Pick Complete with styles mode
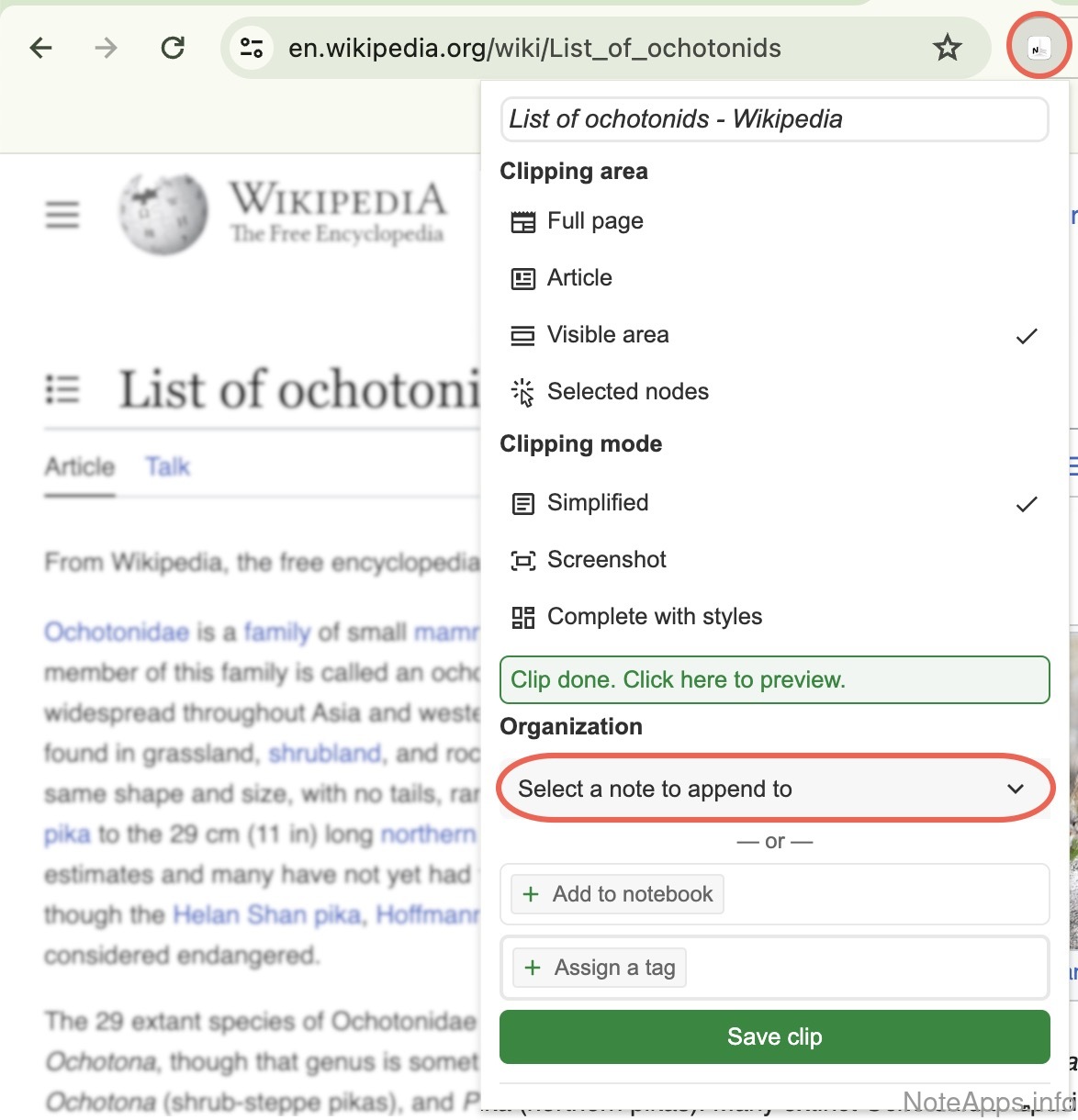The image size is (1078, 1120). 654,617
